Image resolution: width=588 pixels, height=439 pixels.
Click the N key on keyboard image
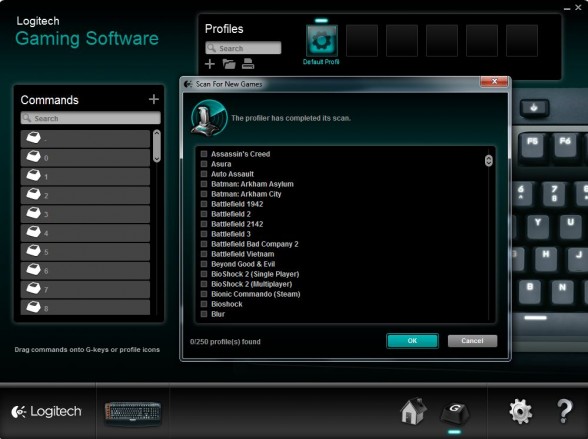coord(562,291)
